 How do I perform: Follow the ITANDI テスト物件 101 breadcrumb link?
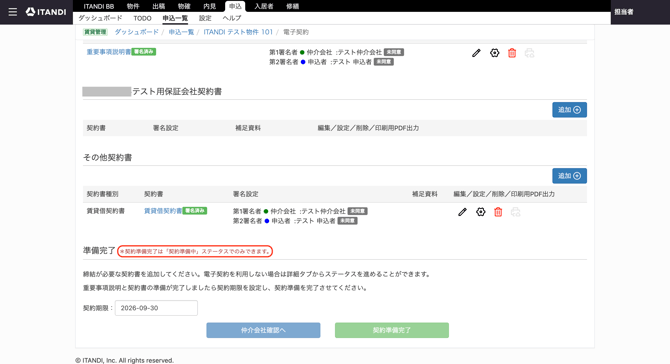[238, 32]
